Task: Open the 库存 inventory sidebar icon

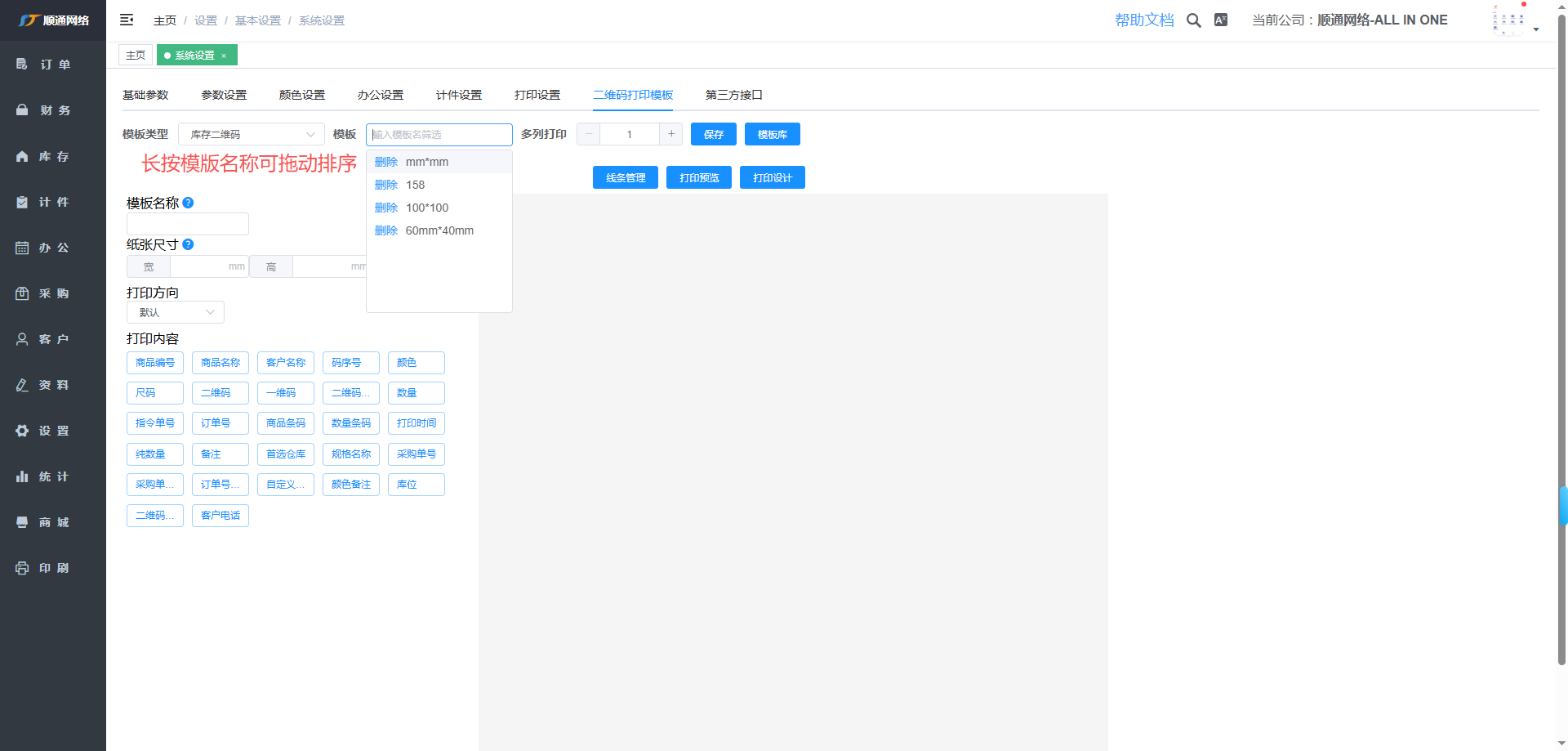Action: pos(22,156)
